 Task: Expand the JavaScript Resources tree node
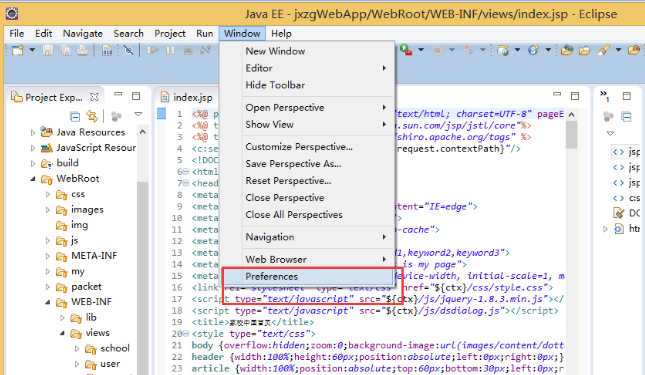click(32, 148)
